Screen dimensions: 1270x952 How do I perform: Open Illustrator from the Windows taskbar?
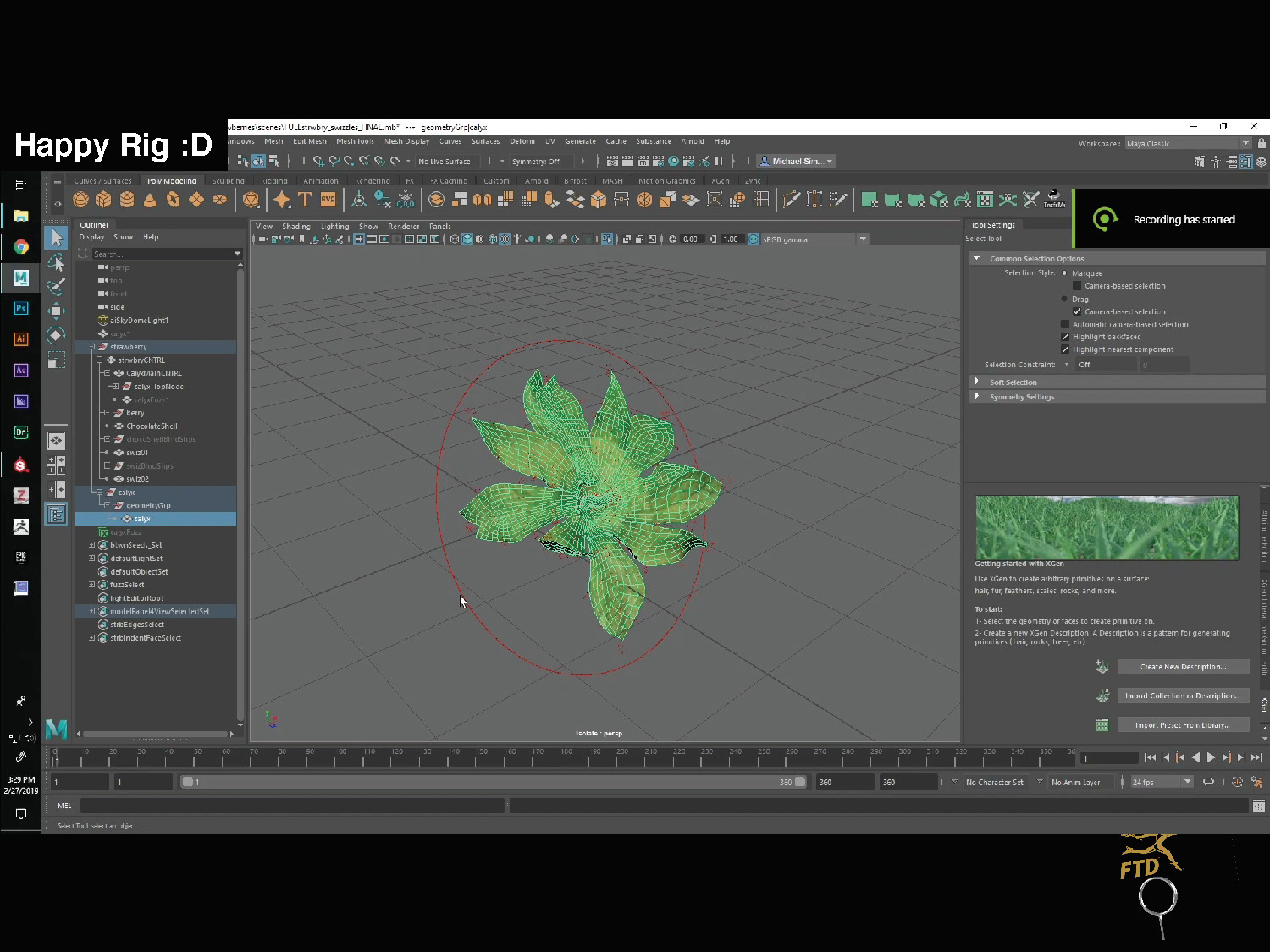pyautogui.click(x=20, y=338)
